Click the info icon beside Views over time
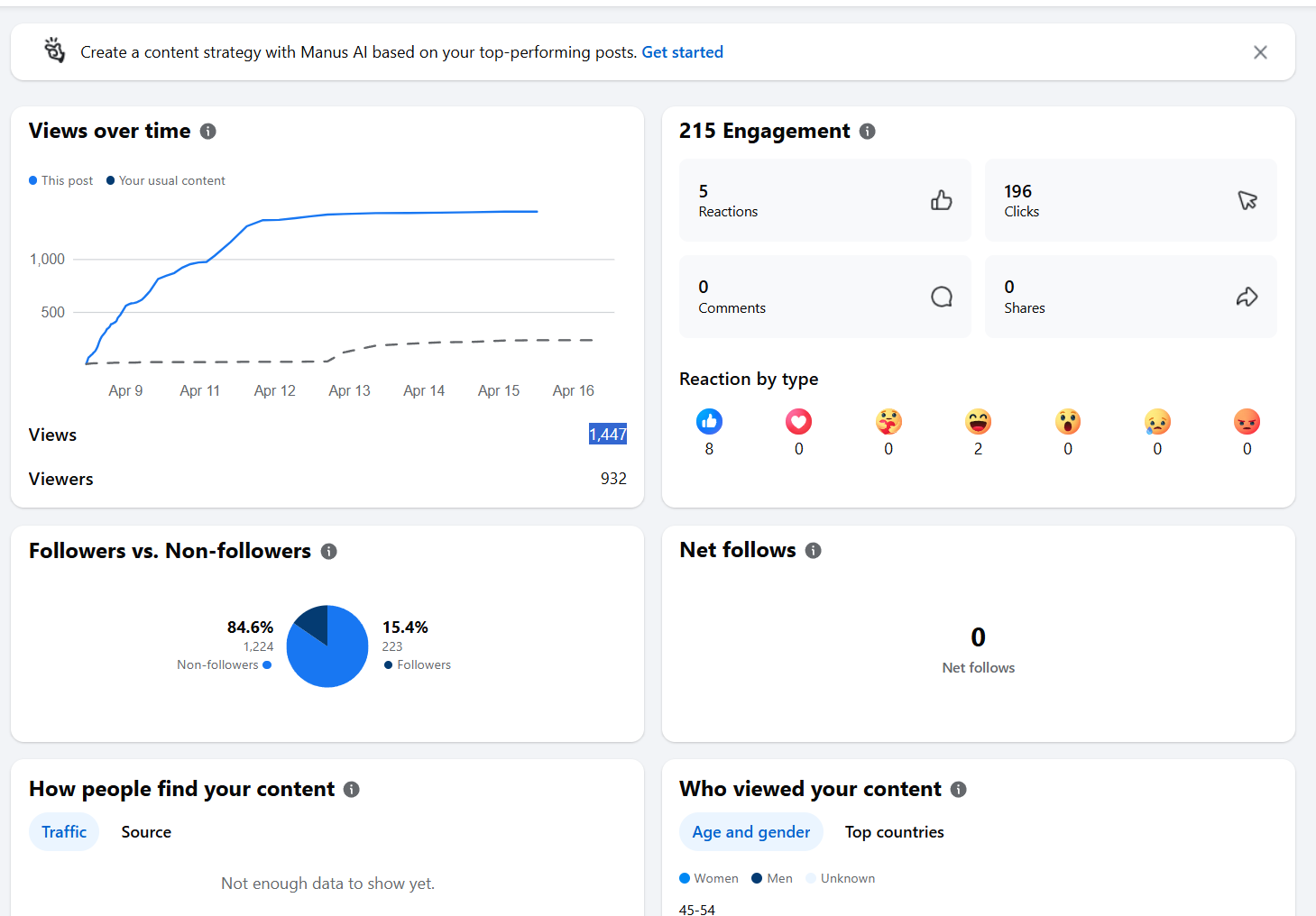This screenshot has width=1316, height=916. click(x=208, y=132)
